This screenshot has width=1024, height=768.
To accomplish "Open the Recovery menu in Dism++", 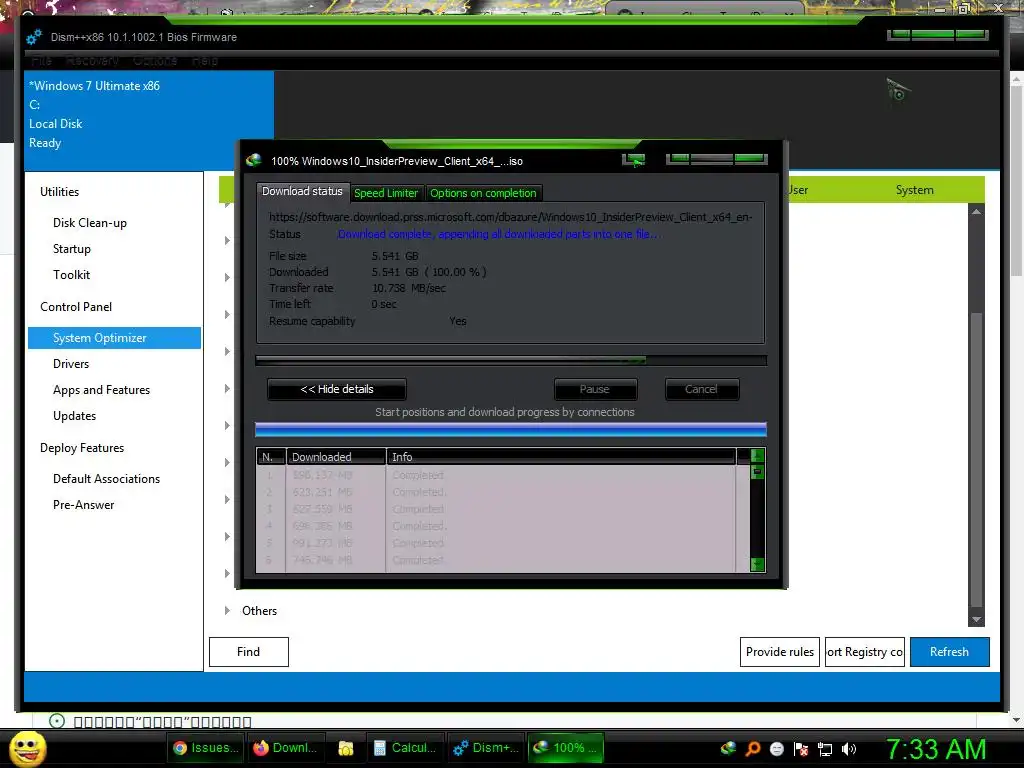I will coord(92,61).
